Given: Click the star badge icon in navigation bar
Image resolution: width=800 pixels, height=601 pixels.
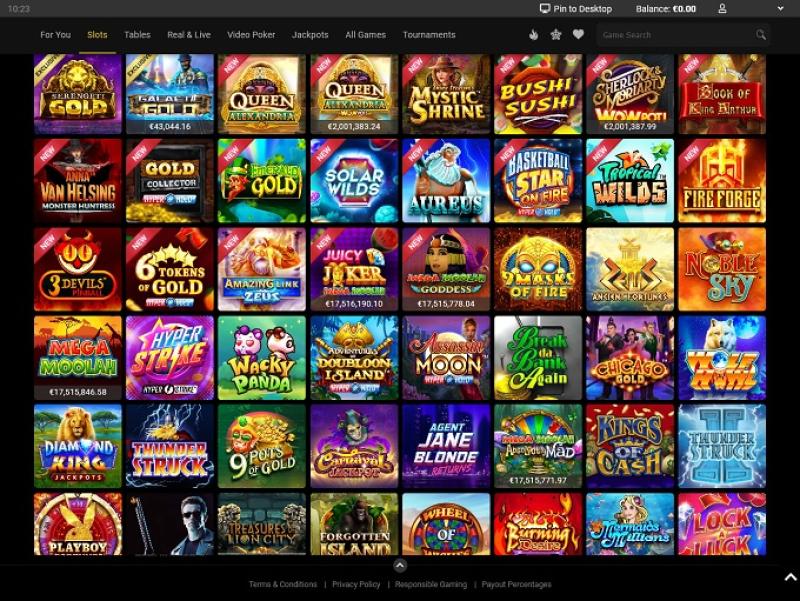Looking at the screenshot, I should [556, 35].
